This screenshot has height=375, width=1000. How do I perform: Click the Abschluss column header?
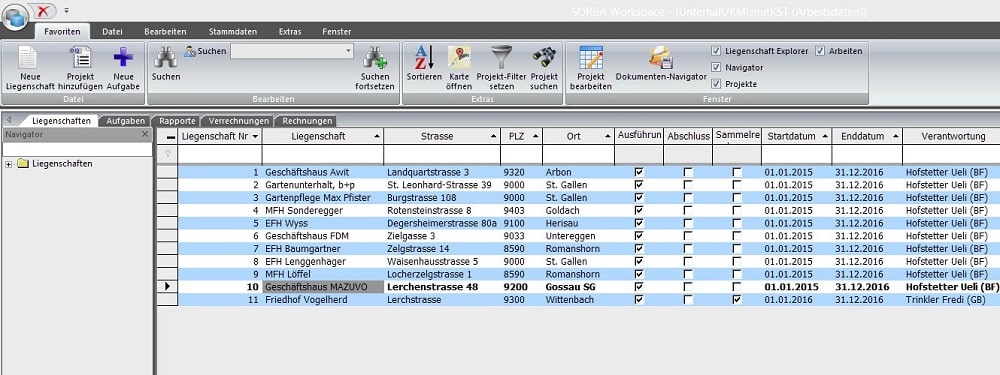(x=688, y=136)
